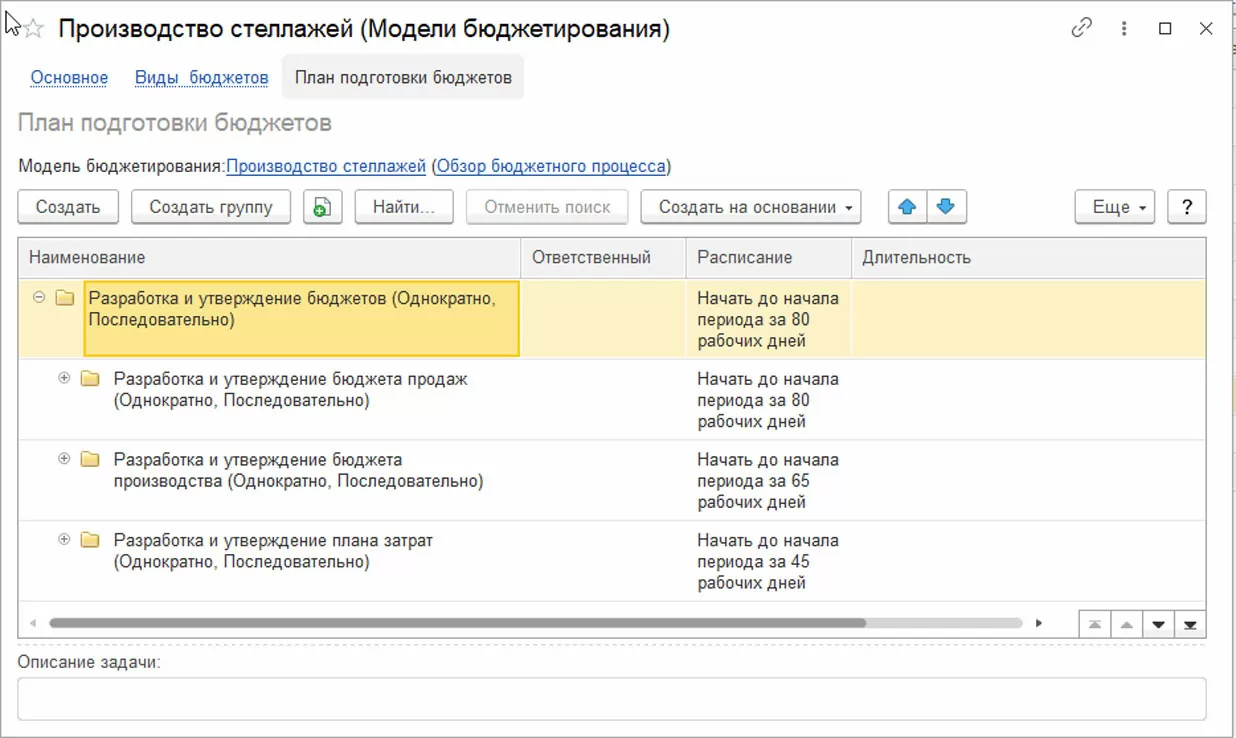Collapse the Разработка и утверждение бюджетов group
The width and height of the screenshot is (1236, 738).
click(x=40, y=297)
